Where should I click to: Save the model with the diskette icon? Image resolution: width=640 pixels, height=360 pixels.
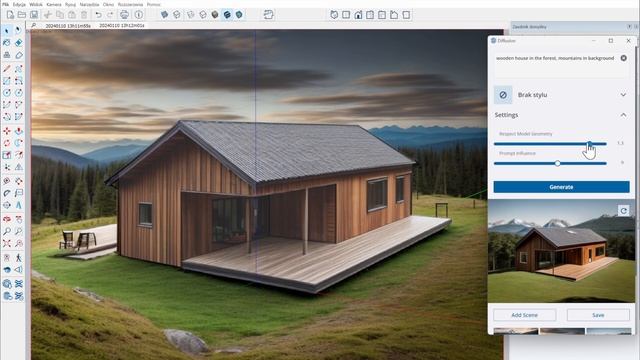pyautogui.click(x=34, y=15)
